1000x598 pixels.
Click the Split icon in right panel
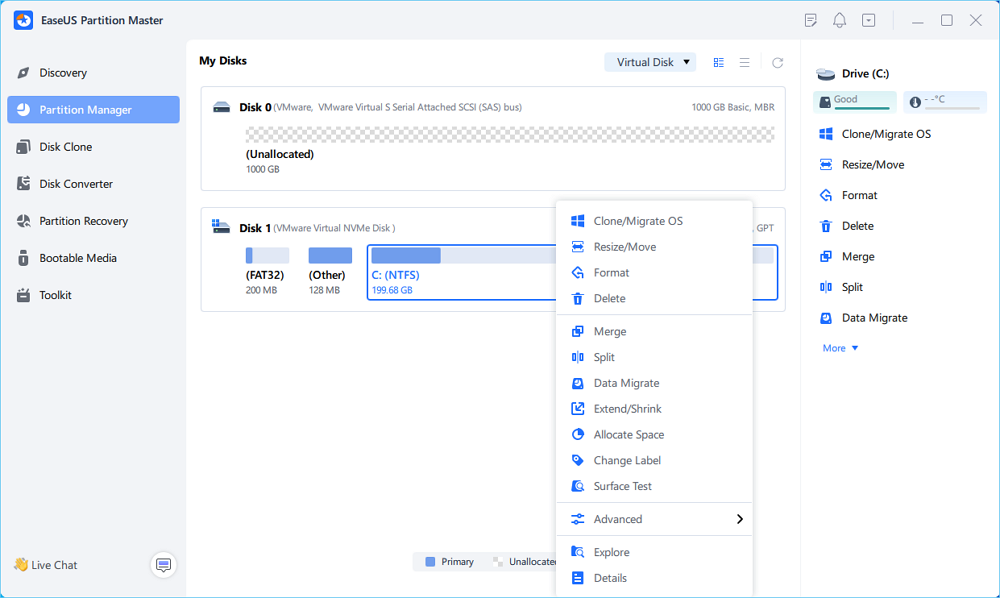coord(826,287)
